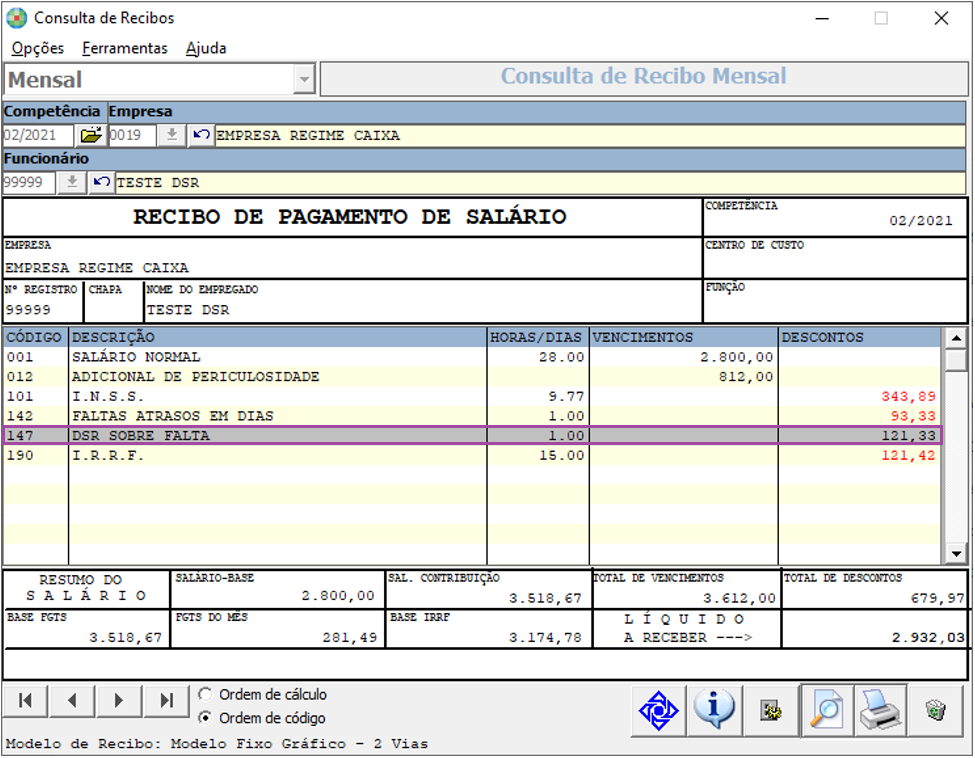Viewport: 975px width, 758px height.
Task: Select the I.N.S.S. row
Action: 473,396
